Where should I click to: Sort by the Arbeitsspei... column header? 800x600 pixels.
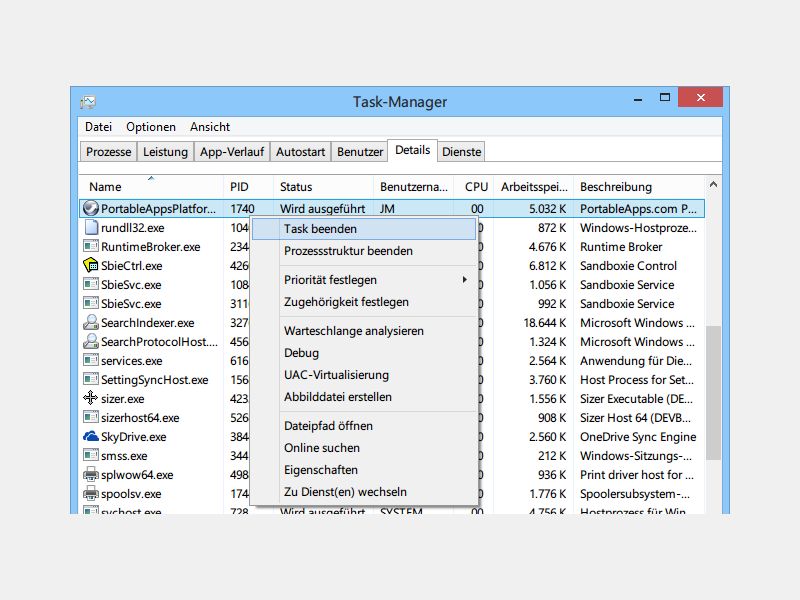534,187
